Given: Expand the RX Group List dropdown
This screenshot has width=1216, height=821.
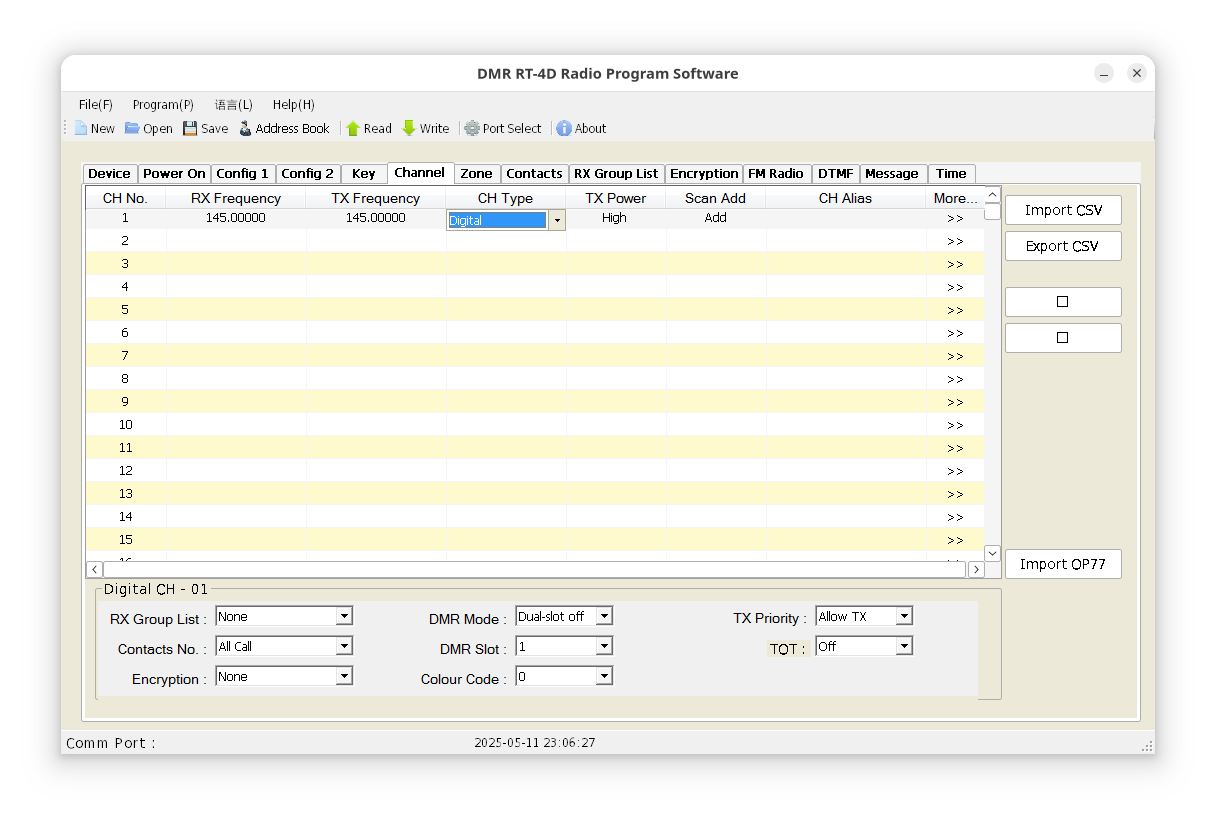Looking at the screenshot, I should (344, 616).
